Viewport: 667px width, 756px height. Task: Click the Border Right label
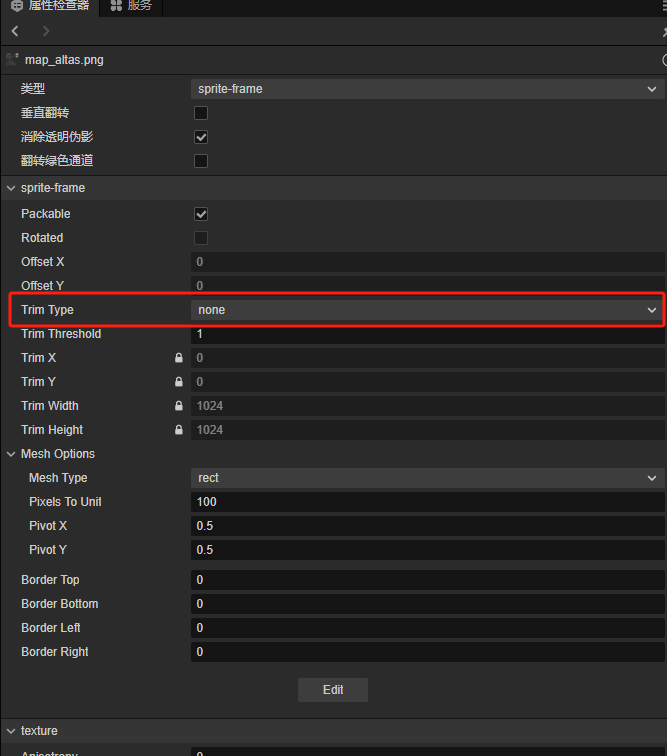pyautogui.click(x=54, y=652)
